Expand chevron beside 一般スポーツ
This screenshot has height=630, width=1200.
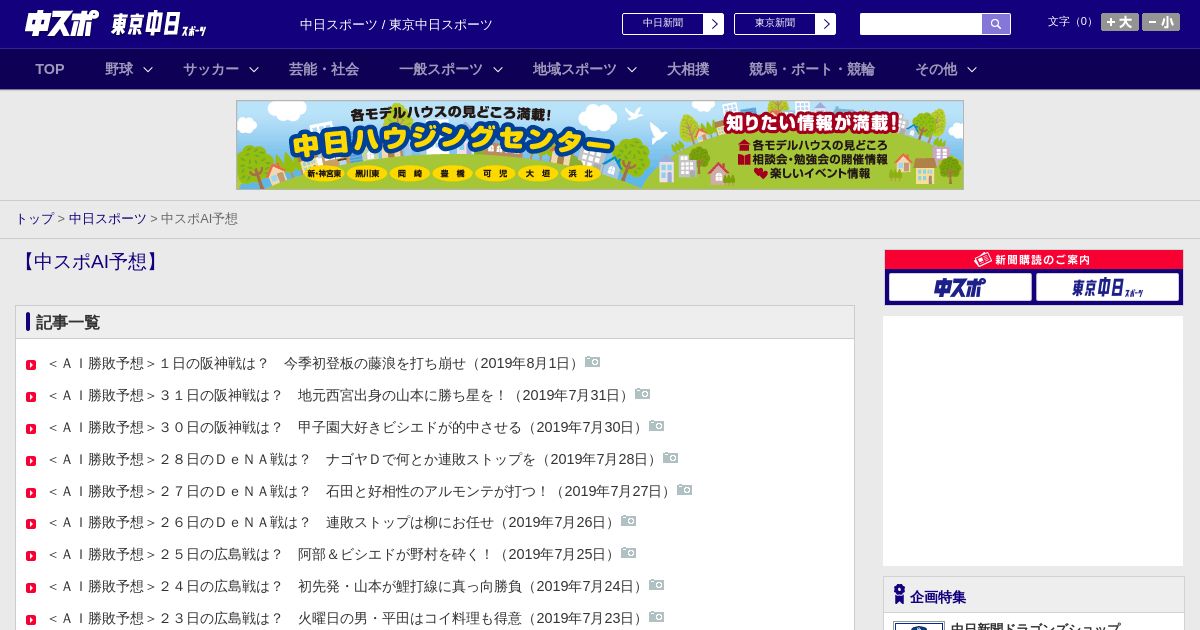point(498,69)
